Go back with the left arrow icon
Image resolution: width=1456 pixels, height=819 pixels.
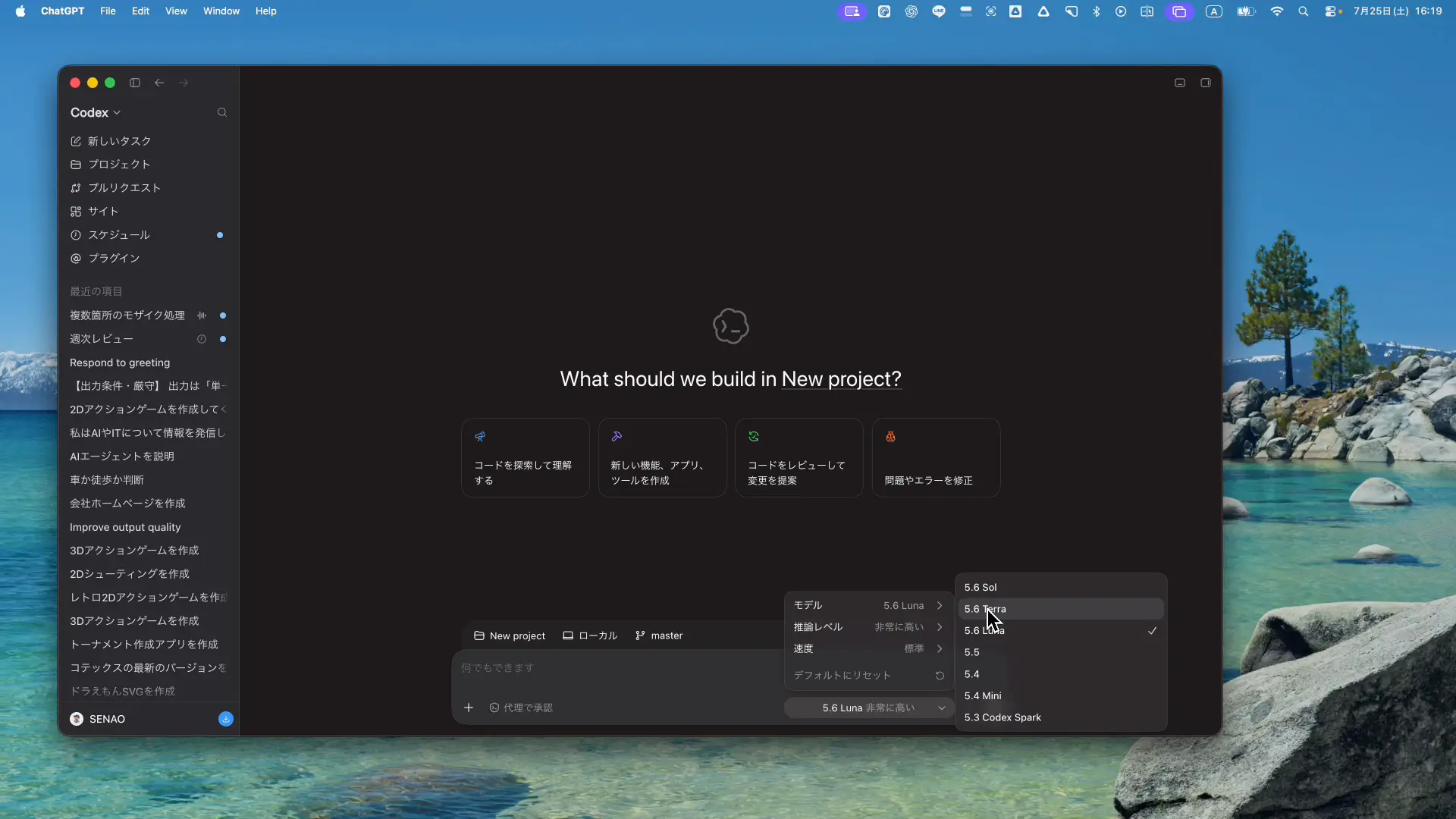coord(159,83)
